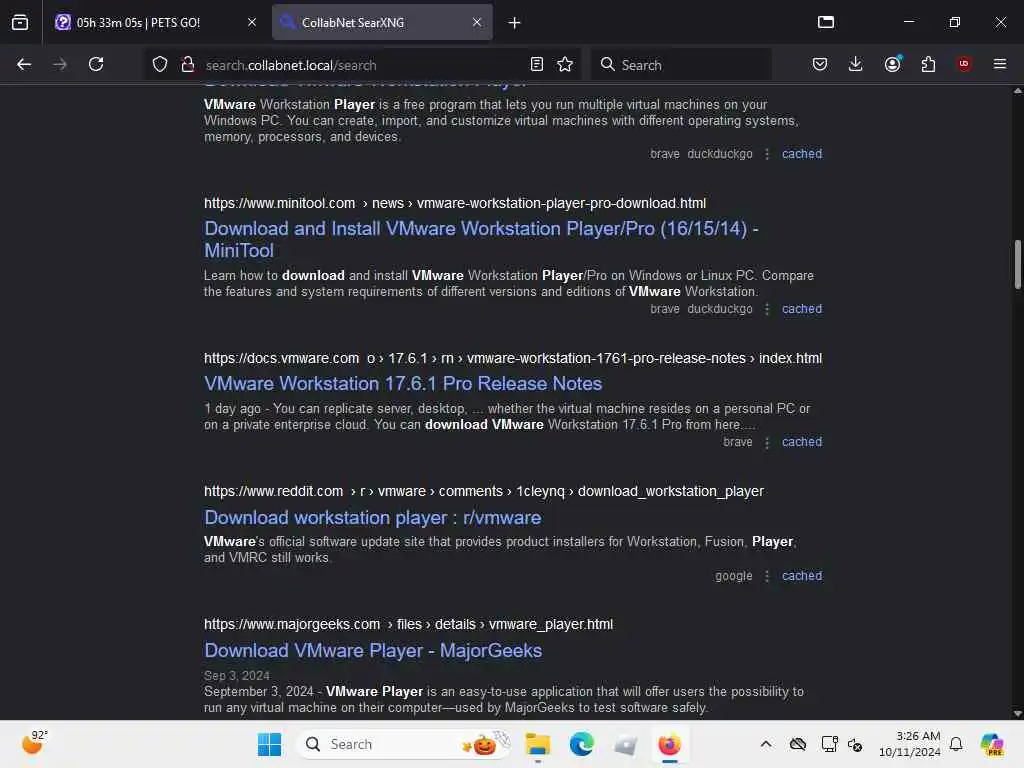Viewport: 1024px width, 768px height.
Task: Save page to Pocket
Action: coord(820,64)
